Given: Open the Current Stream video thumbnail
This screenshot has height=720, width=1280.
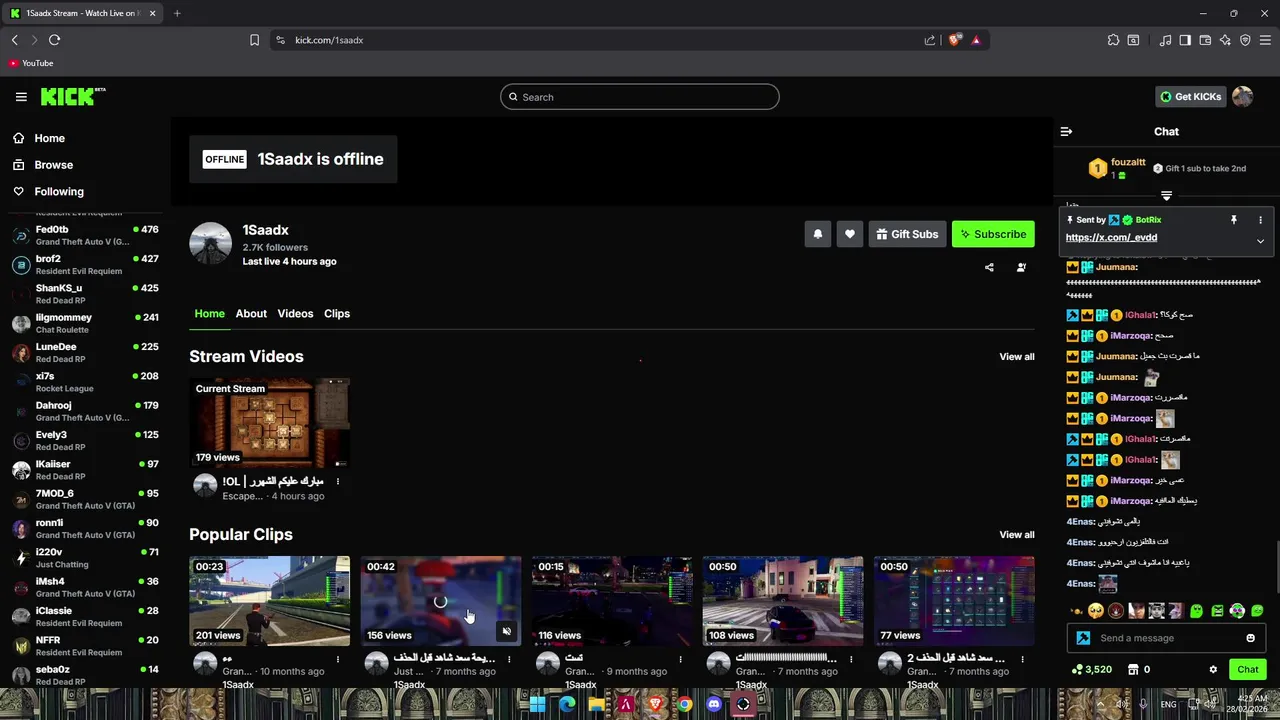Looking at the screenshot, I should click(270, 423).
